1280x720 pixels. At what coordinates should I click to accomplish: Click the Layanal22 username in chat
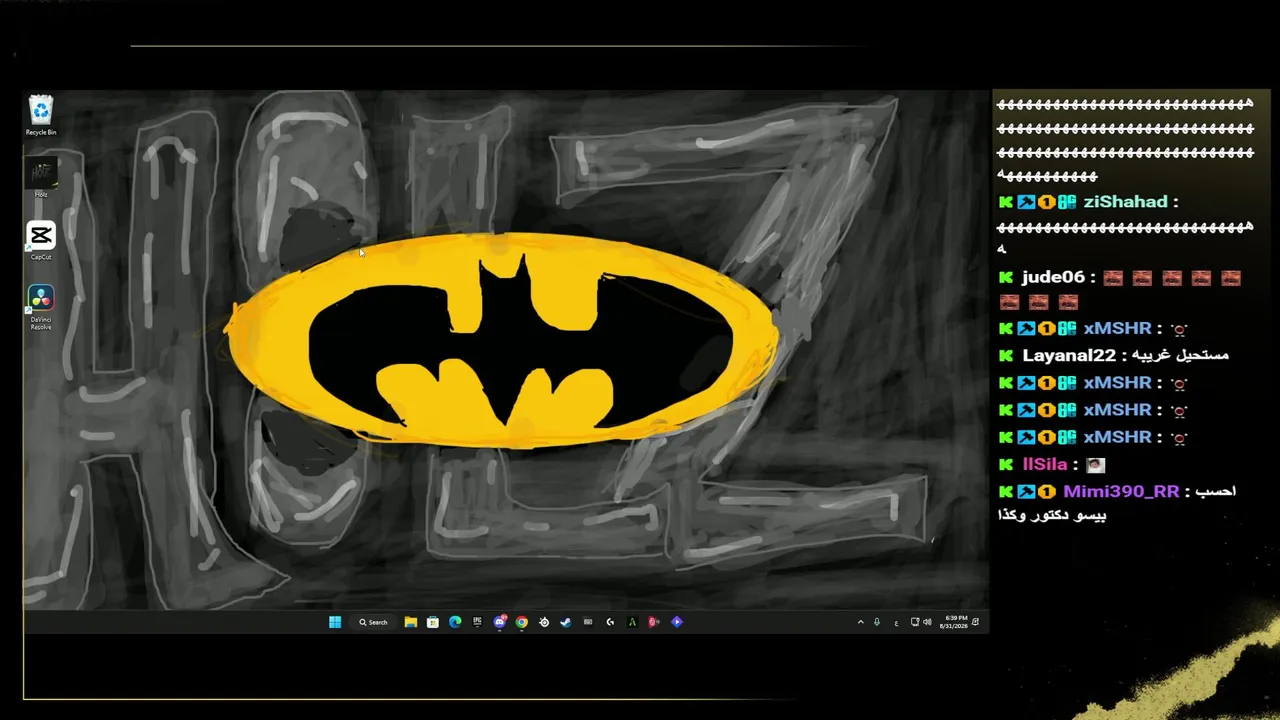click(x=1069, y=355)
